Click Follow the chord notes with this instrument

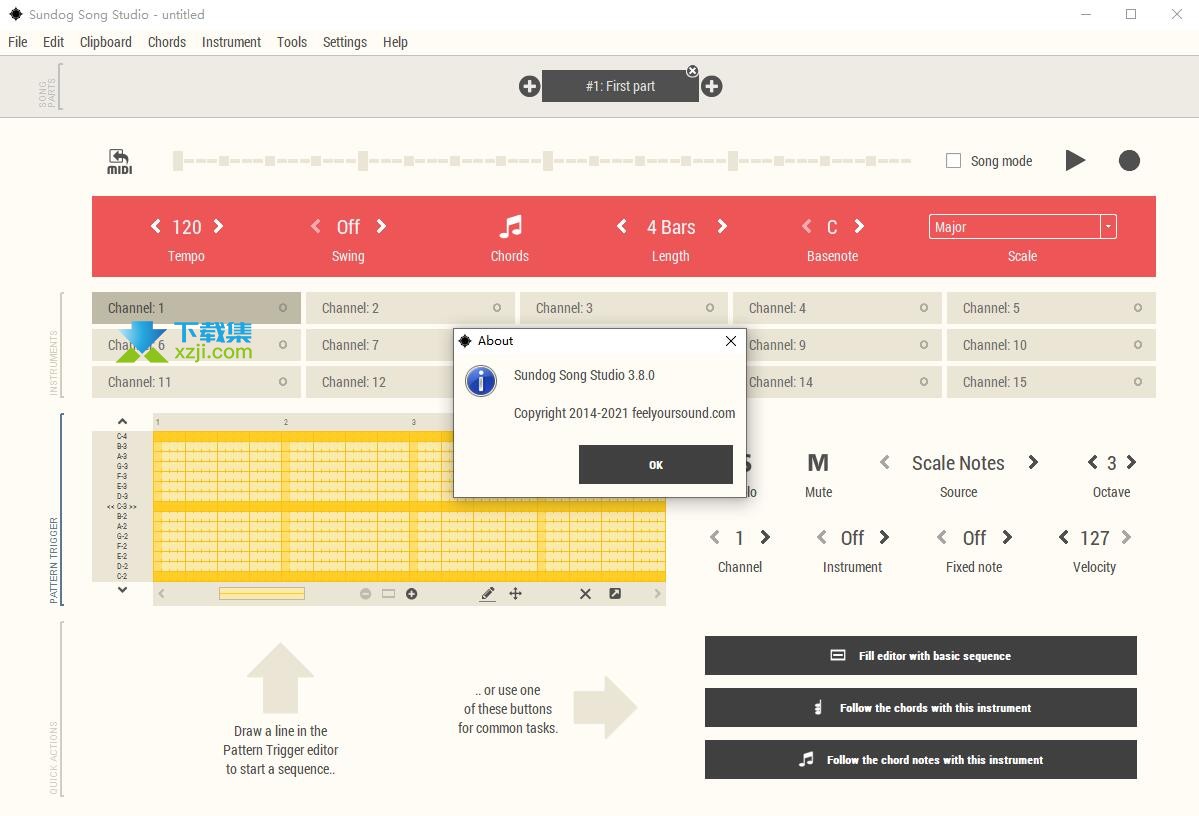(921, 760)
